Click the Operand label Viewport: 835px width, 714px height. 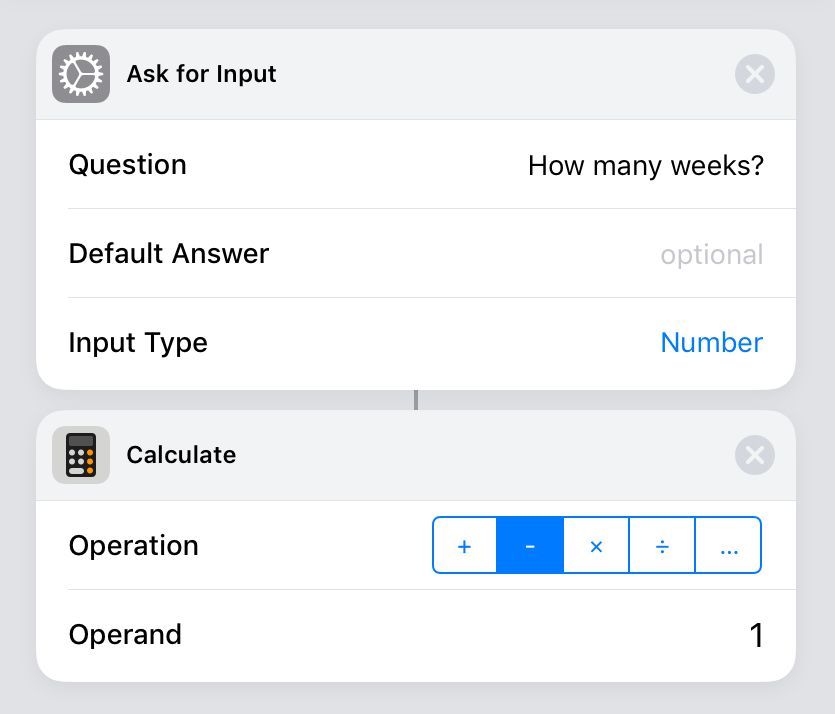tap(125, 635)
